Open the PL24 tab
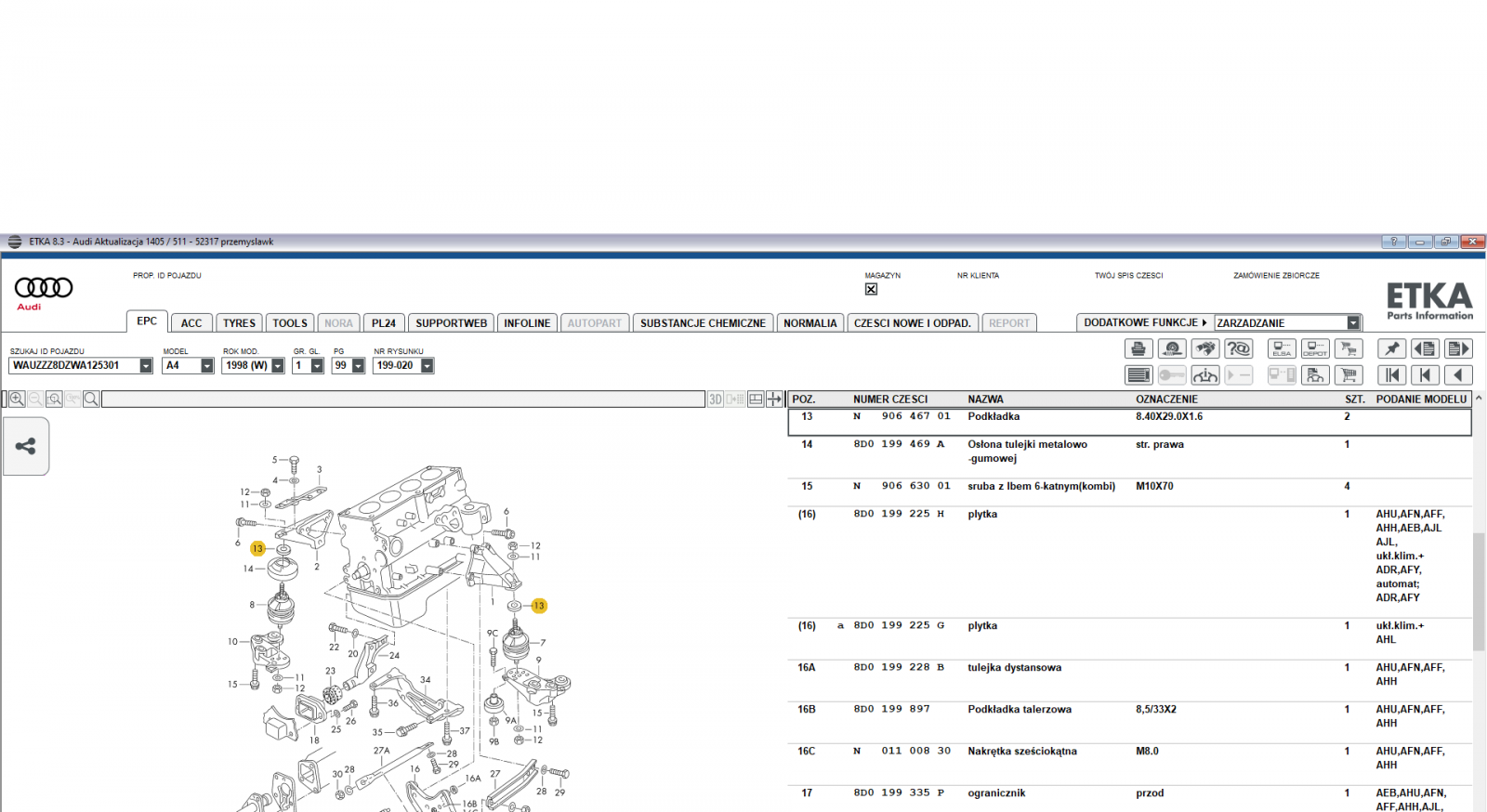Viewport: 1487px width, 812px height. tap(384, 323)
